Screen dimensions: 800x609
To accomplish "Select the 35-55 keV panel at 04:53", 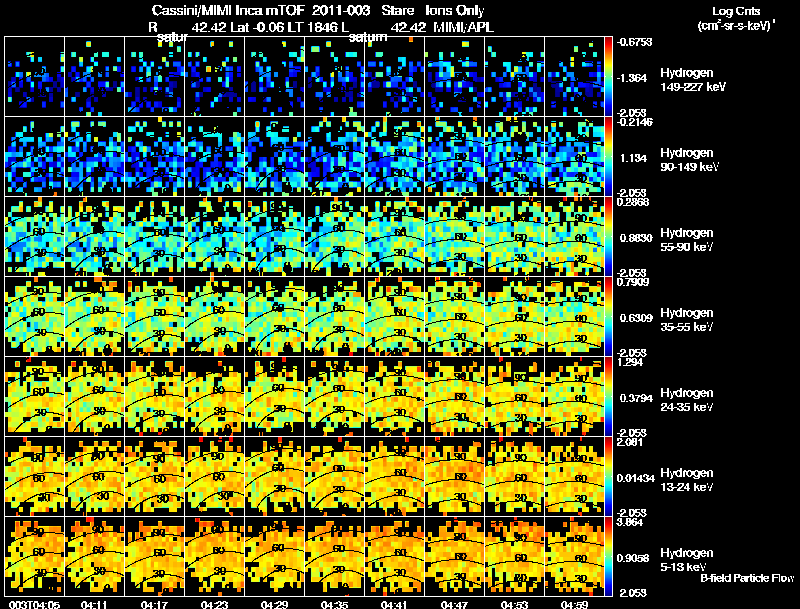I will point(514,317).
